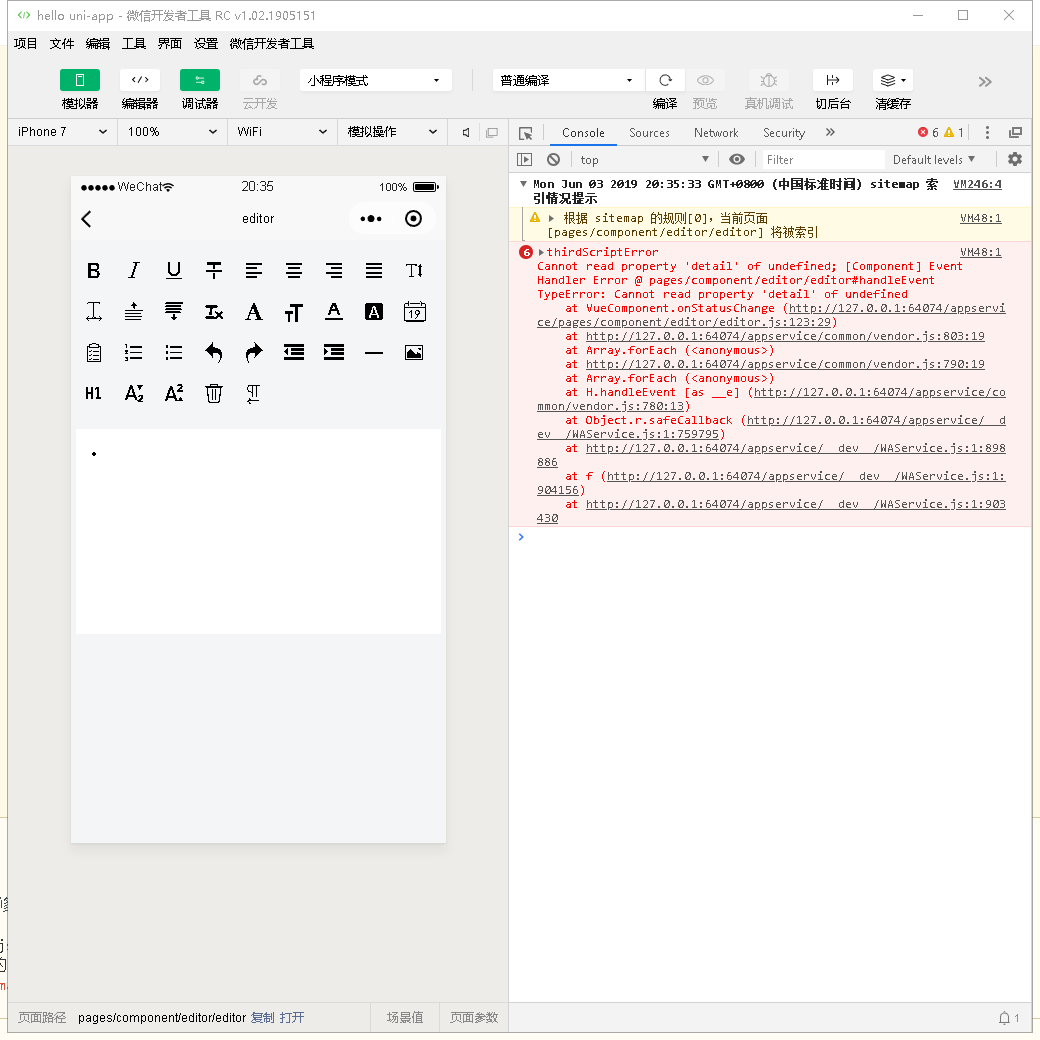Viewport: 1040px width, 1040px height.
Task: Apply subscript A2 formatting
Action: pyautogui.click(x=134, y=394)
